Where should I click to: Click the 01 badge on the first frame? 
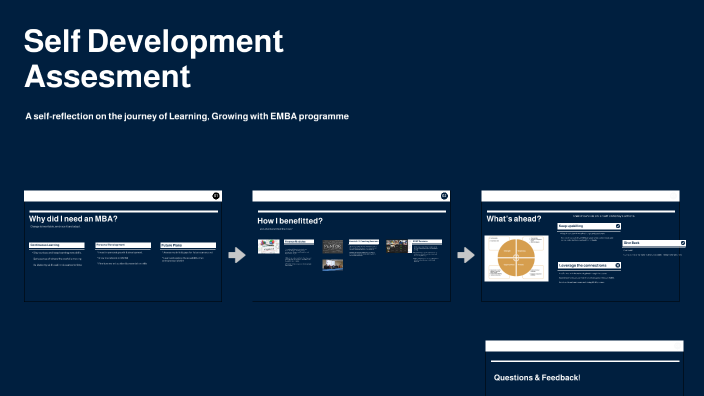click(x=216, y=196)
